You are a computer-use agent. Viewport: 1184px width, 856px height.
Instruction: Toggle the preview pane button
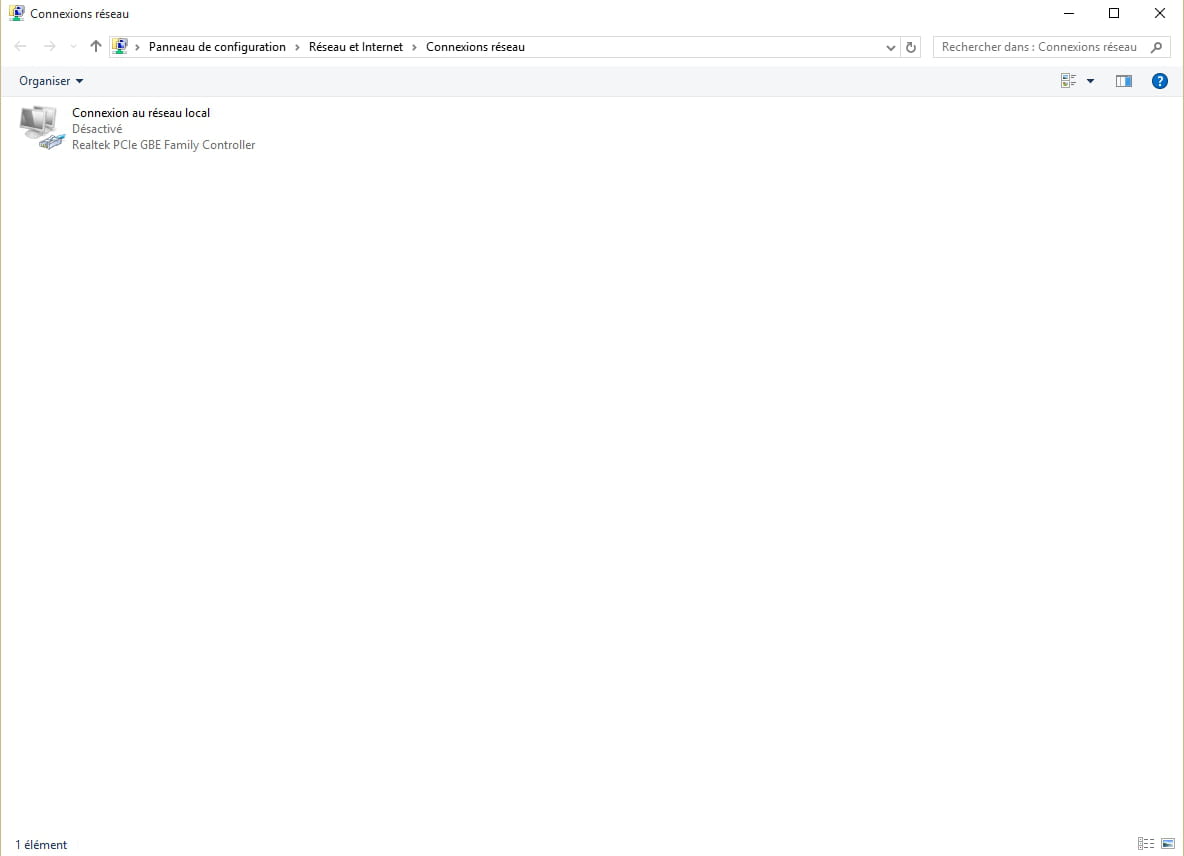pos(1124,81)
